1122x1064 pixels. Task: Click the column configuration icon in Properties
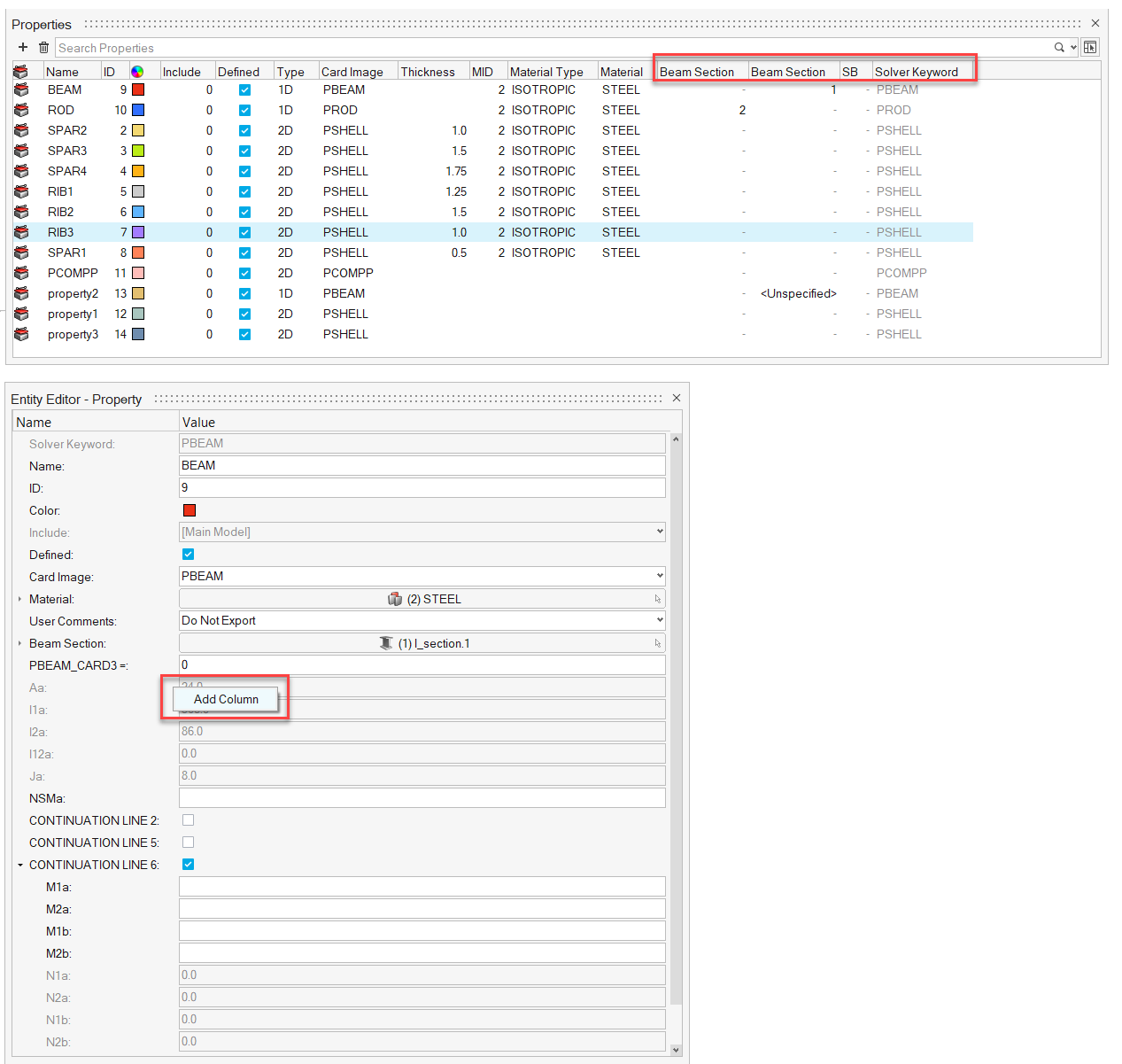1090,47
